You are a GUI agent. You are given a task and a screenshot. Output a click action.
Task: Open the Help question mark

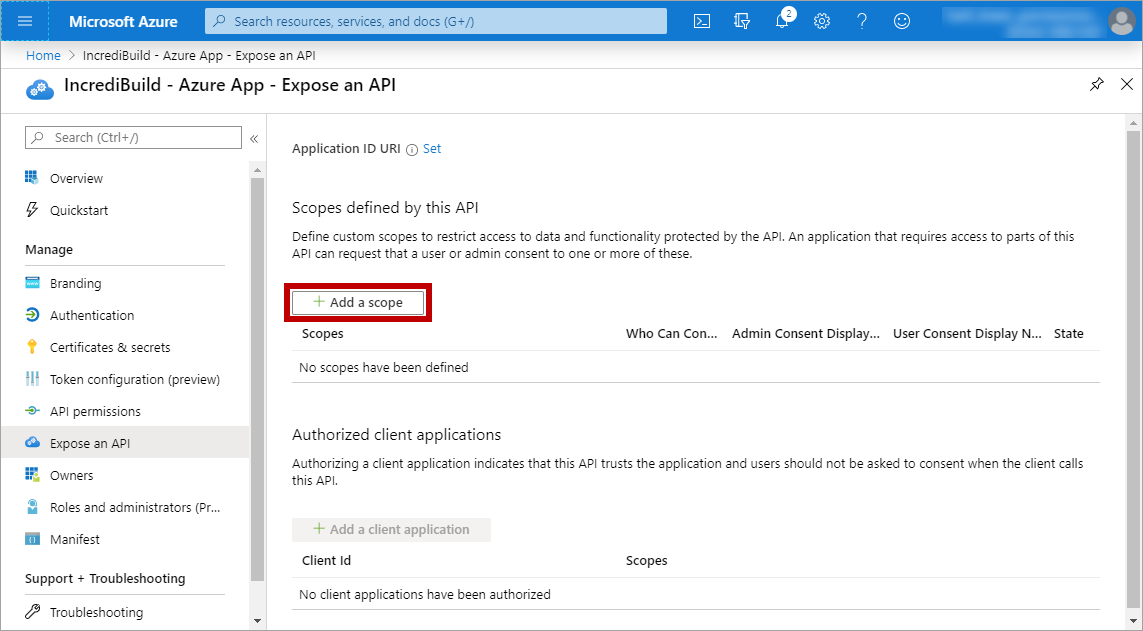[x=862, y=21]
